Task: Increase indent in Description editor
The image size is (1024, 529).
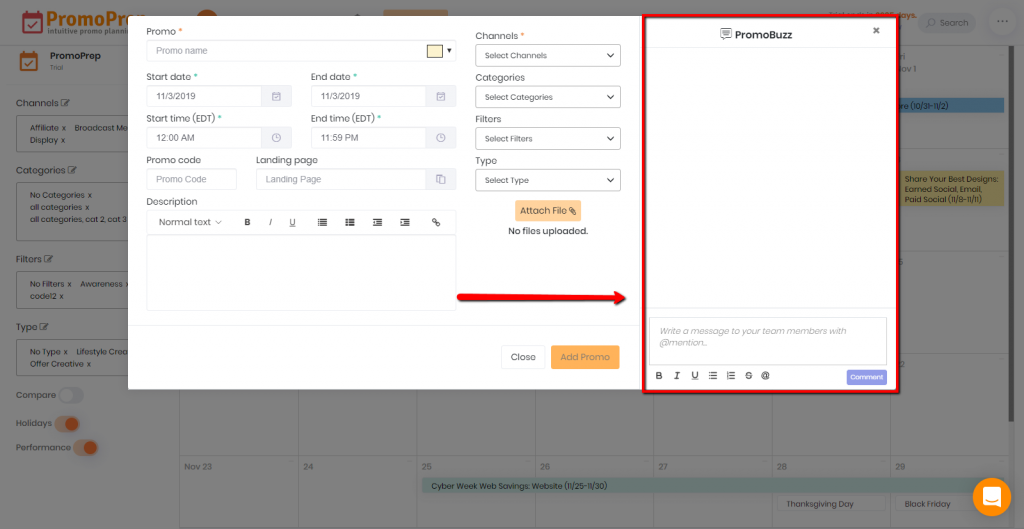Action: (405, 222)
